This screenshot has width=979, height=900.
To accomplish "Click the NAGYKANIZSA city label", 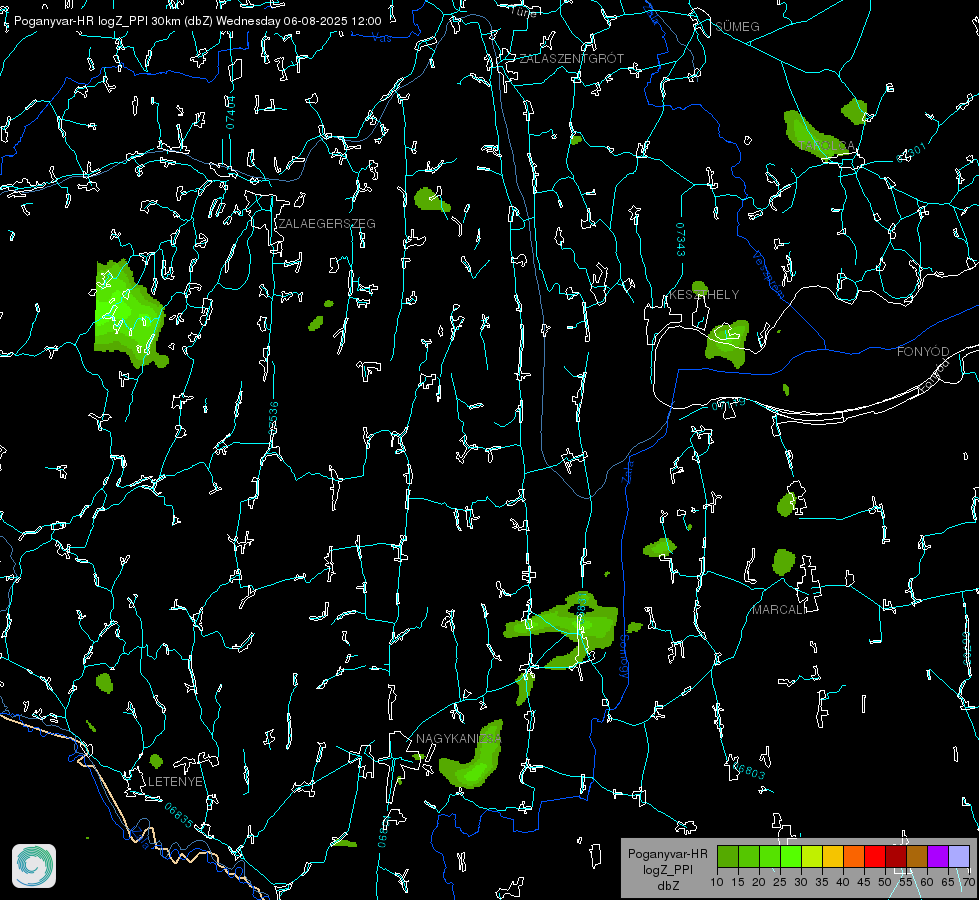I will pyautogui.click(x=458, y=739).
